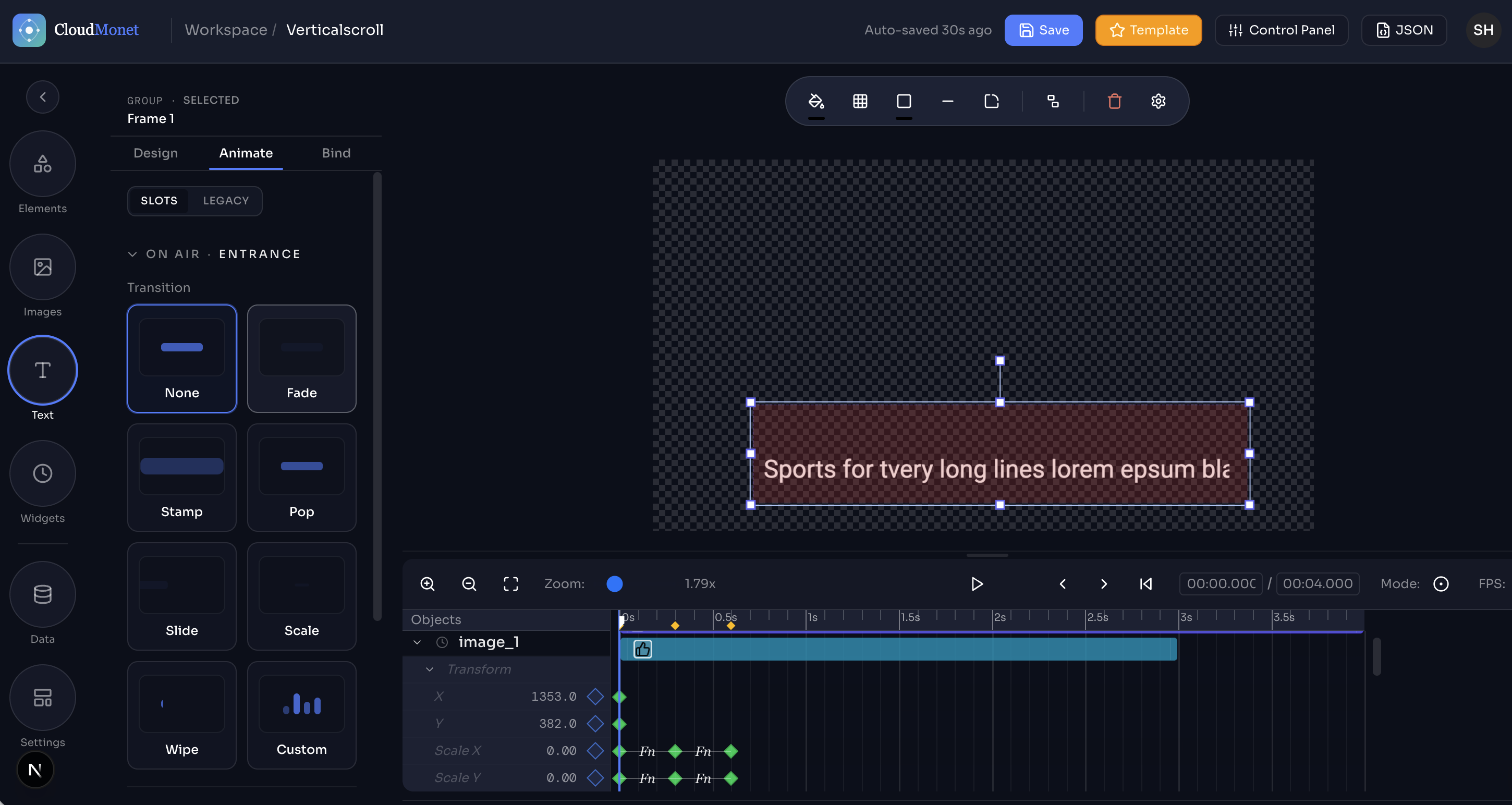Open the Data panel
This screenshot has width=1512, height=805.
pos(42,594)
